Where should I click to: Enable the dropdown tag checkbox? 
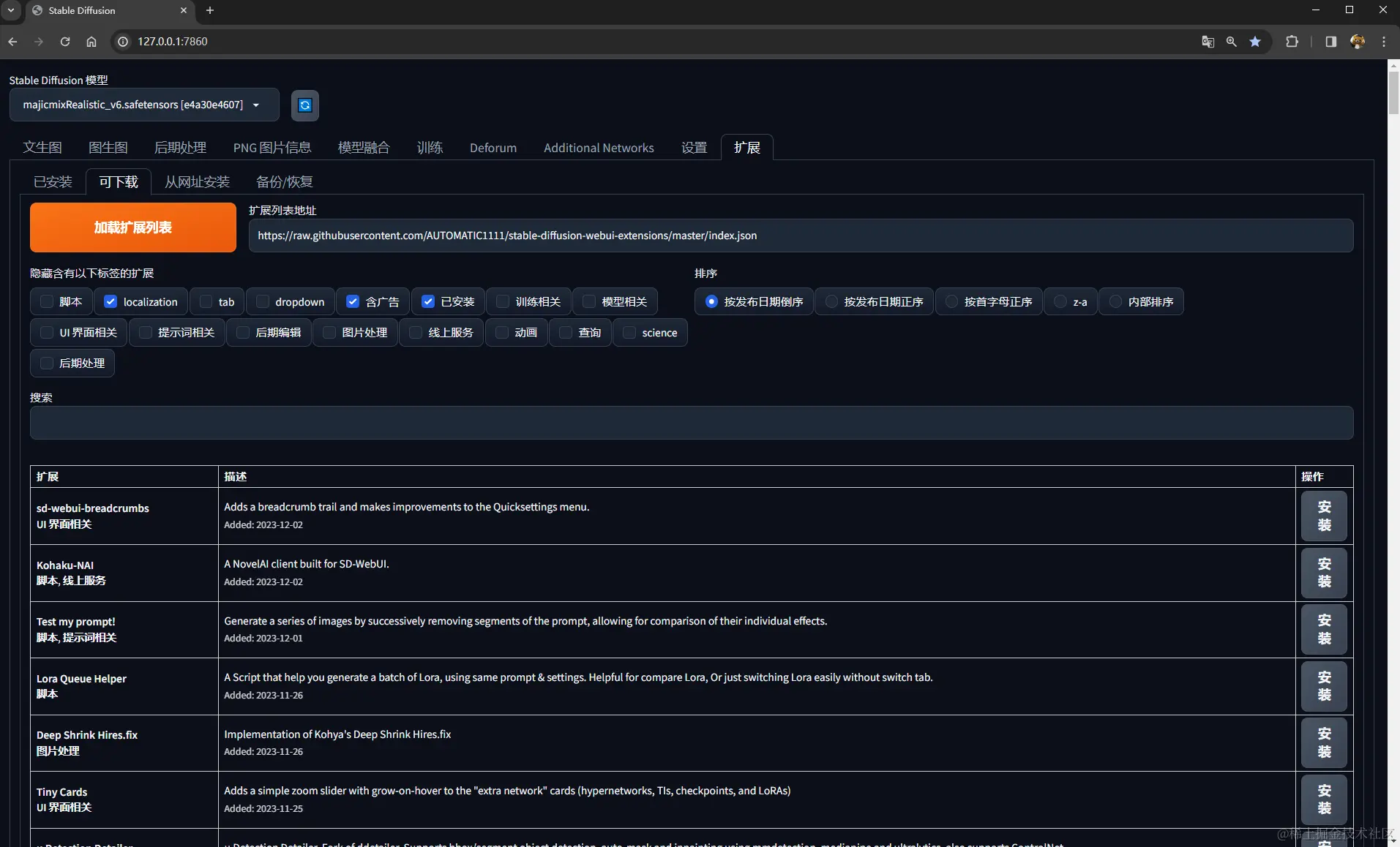coord(263,301)
